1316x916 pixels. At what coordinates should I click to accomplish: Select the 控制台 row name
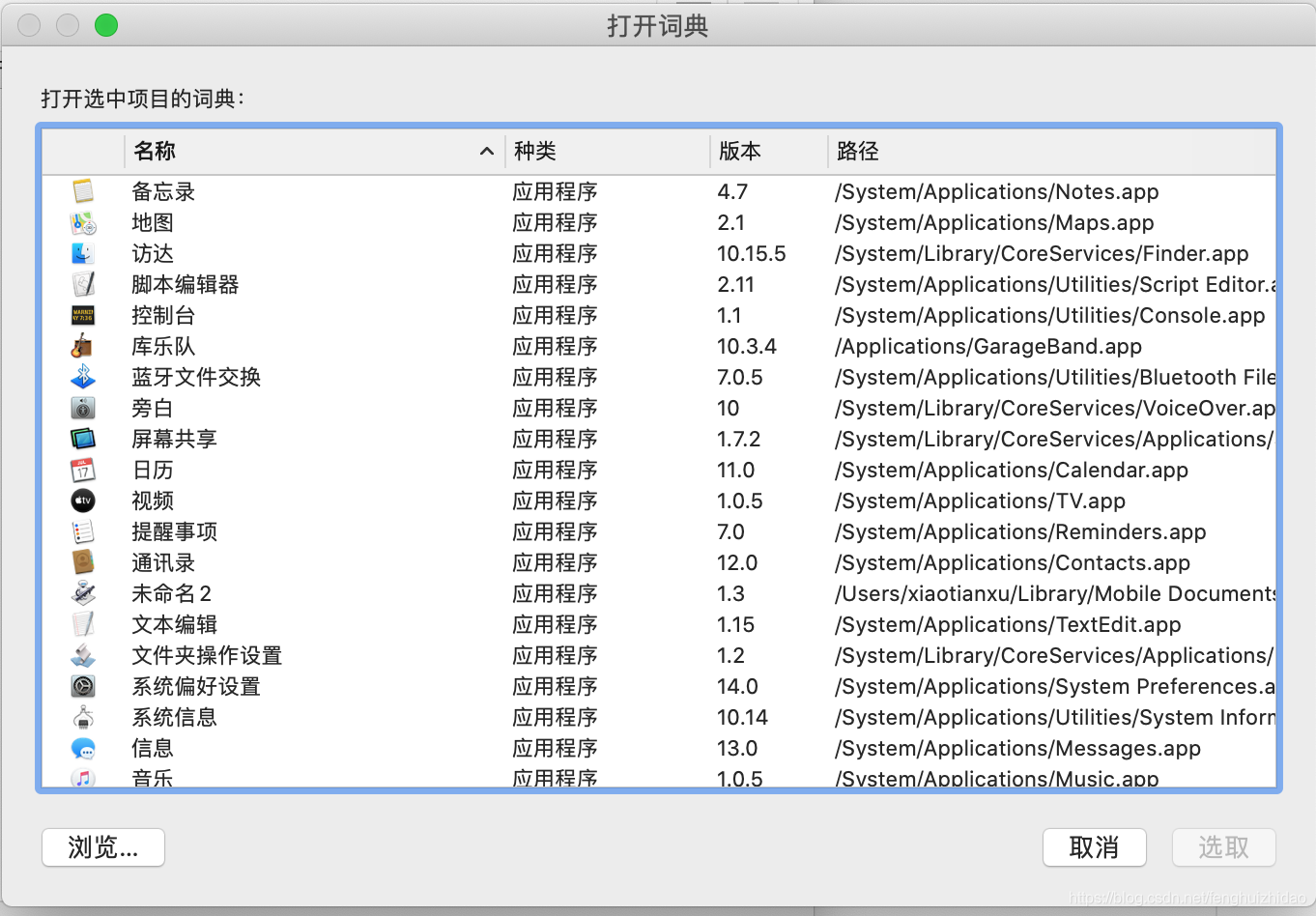[x=163, y=315]
